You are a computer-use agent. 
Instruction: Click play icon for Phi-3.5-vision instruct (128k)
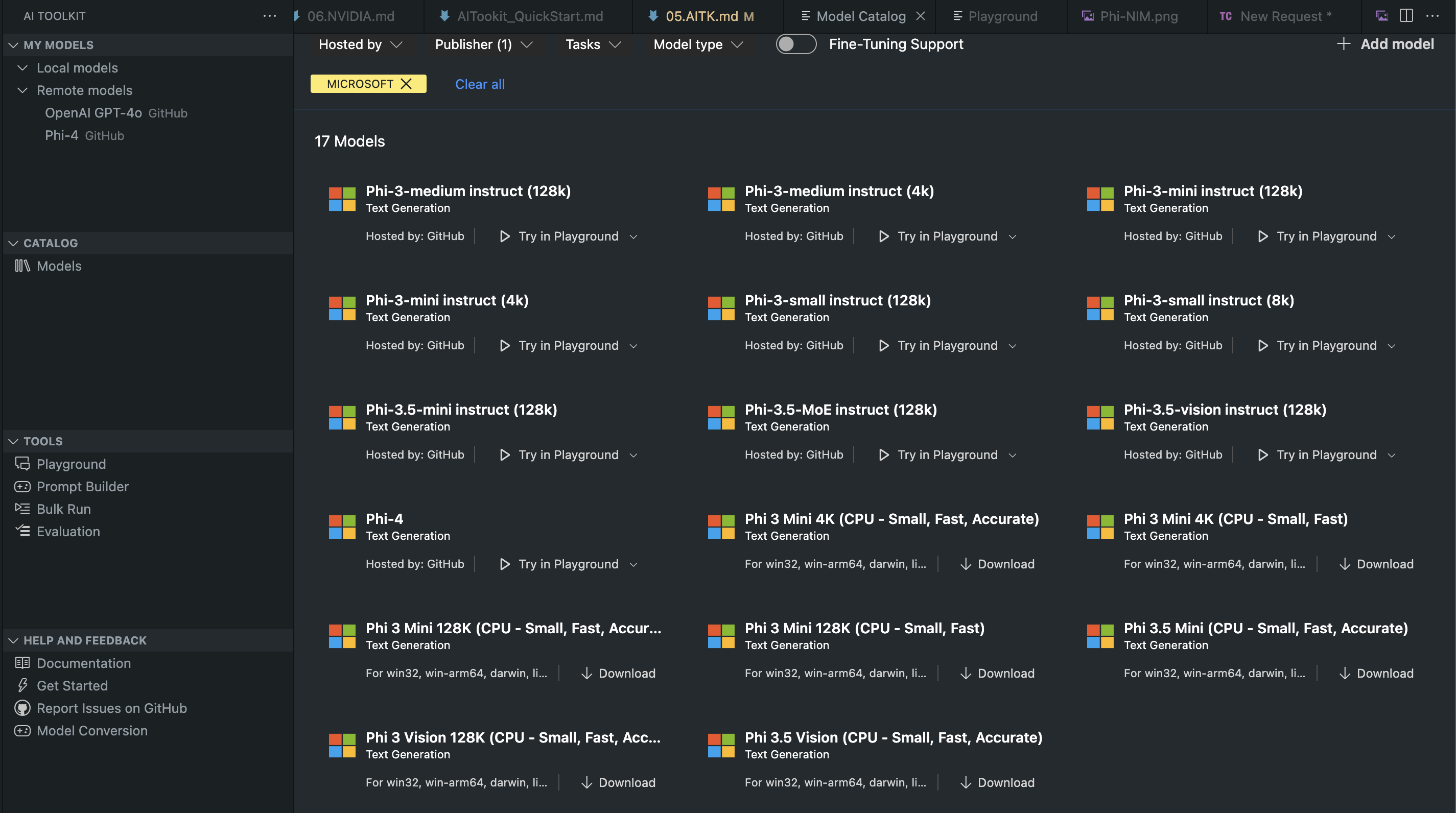click(1263, 455)
